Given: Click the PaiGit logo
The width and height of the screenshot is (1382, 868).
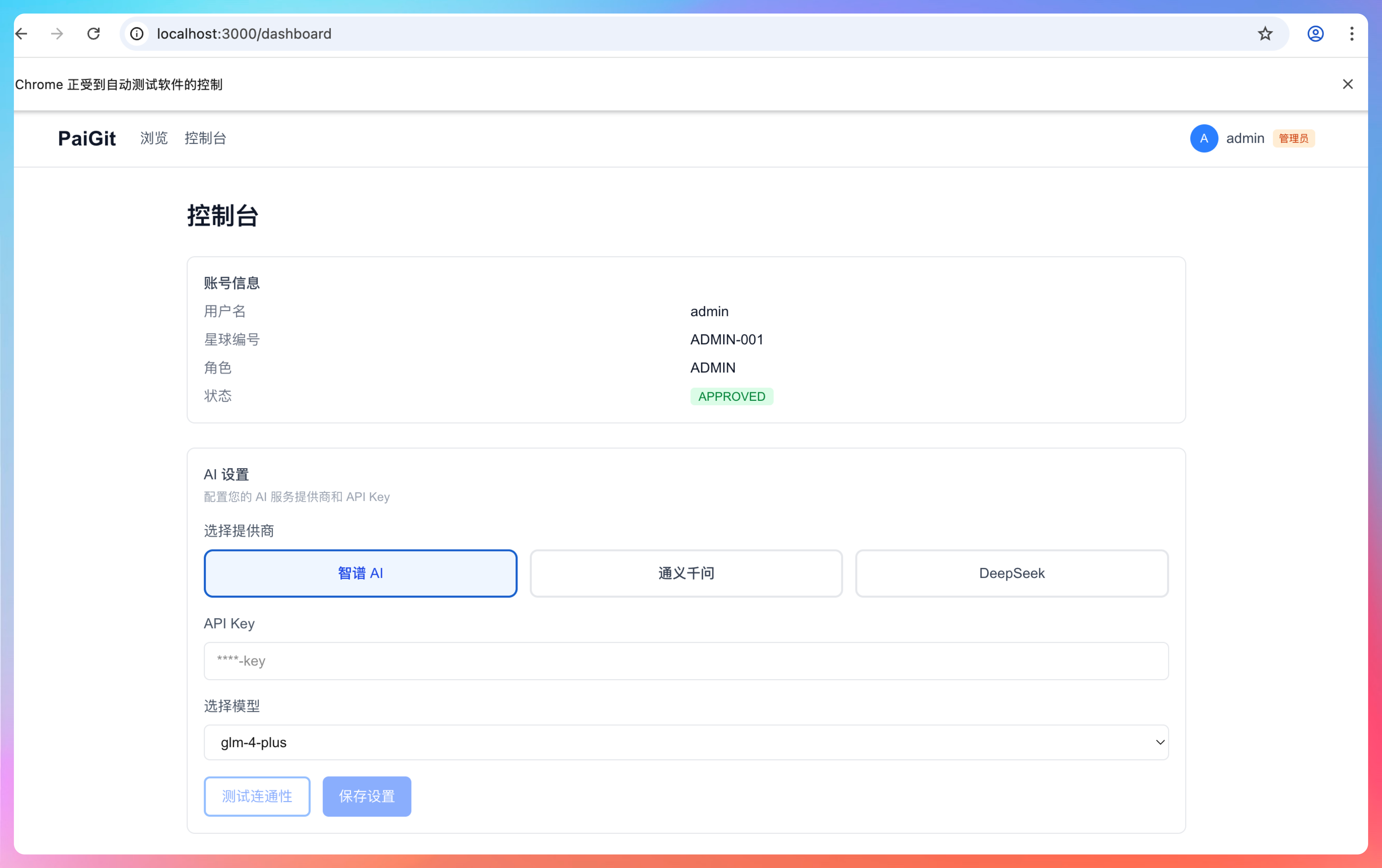Looking at the screenshot, I should (x=87, y=138).
